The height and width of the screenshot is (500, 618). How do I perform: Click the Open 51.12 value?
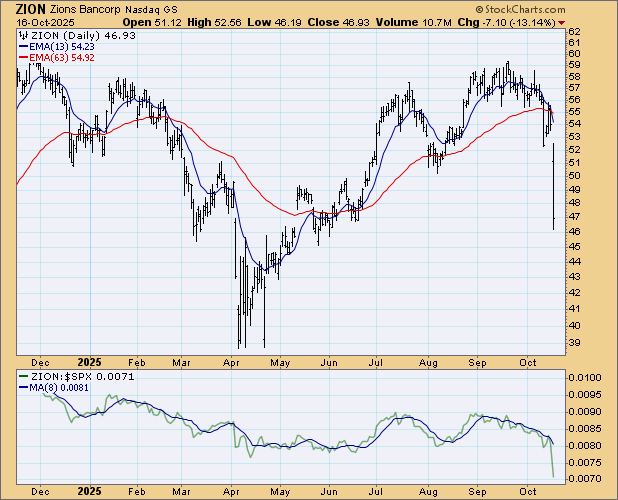pyautogui.click(x=153, y=22)
